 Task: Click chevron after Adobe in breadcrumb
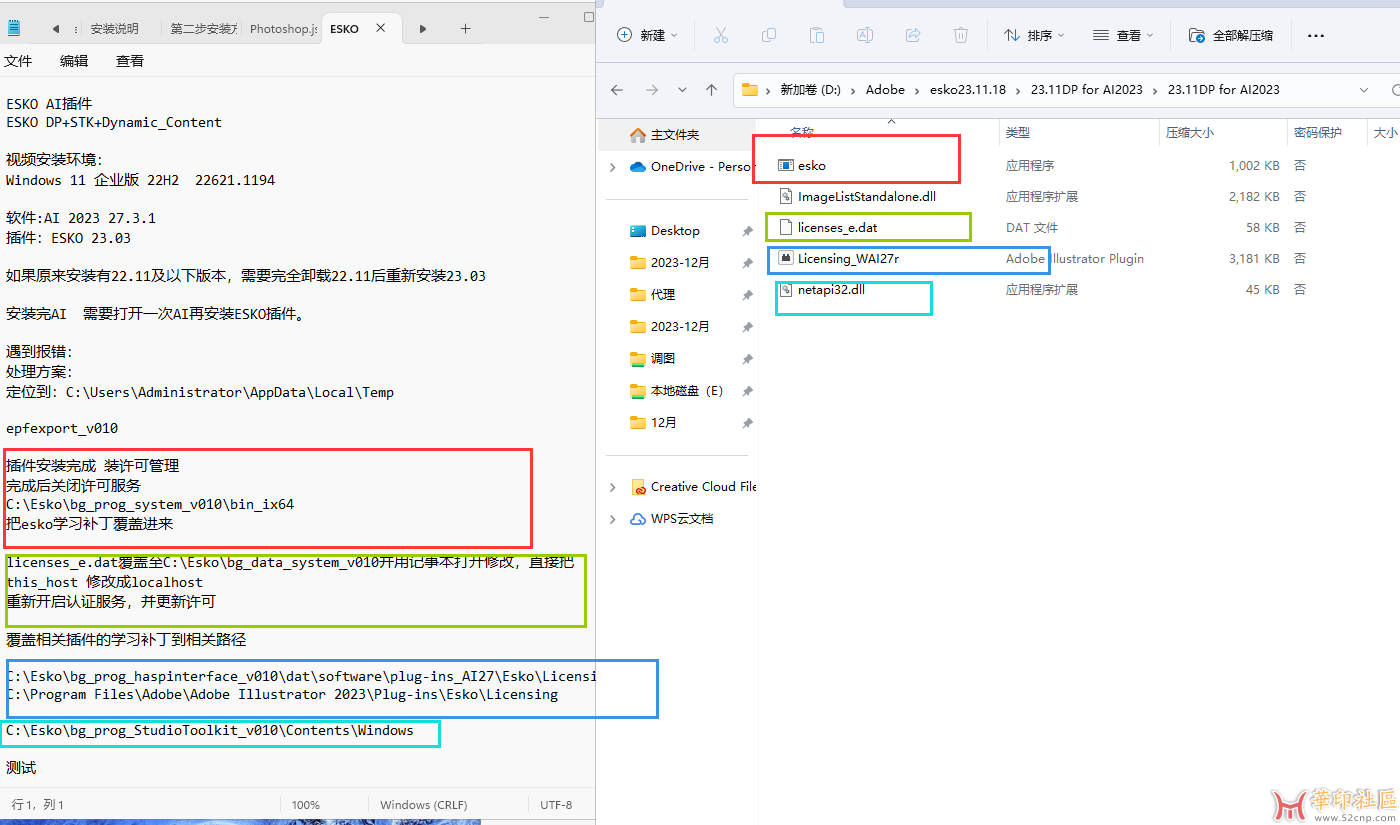(916, 89)
